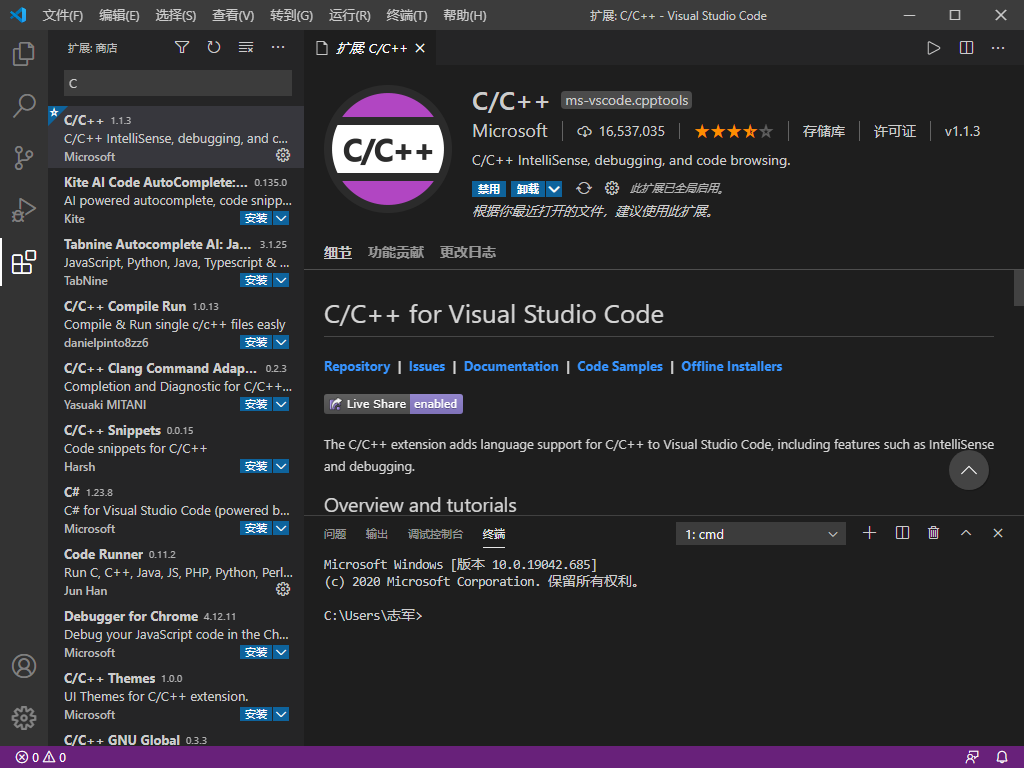Click the sync icon beside uninstall button
The image size is (1024, 768).
point(584,188)
